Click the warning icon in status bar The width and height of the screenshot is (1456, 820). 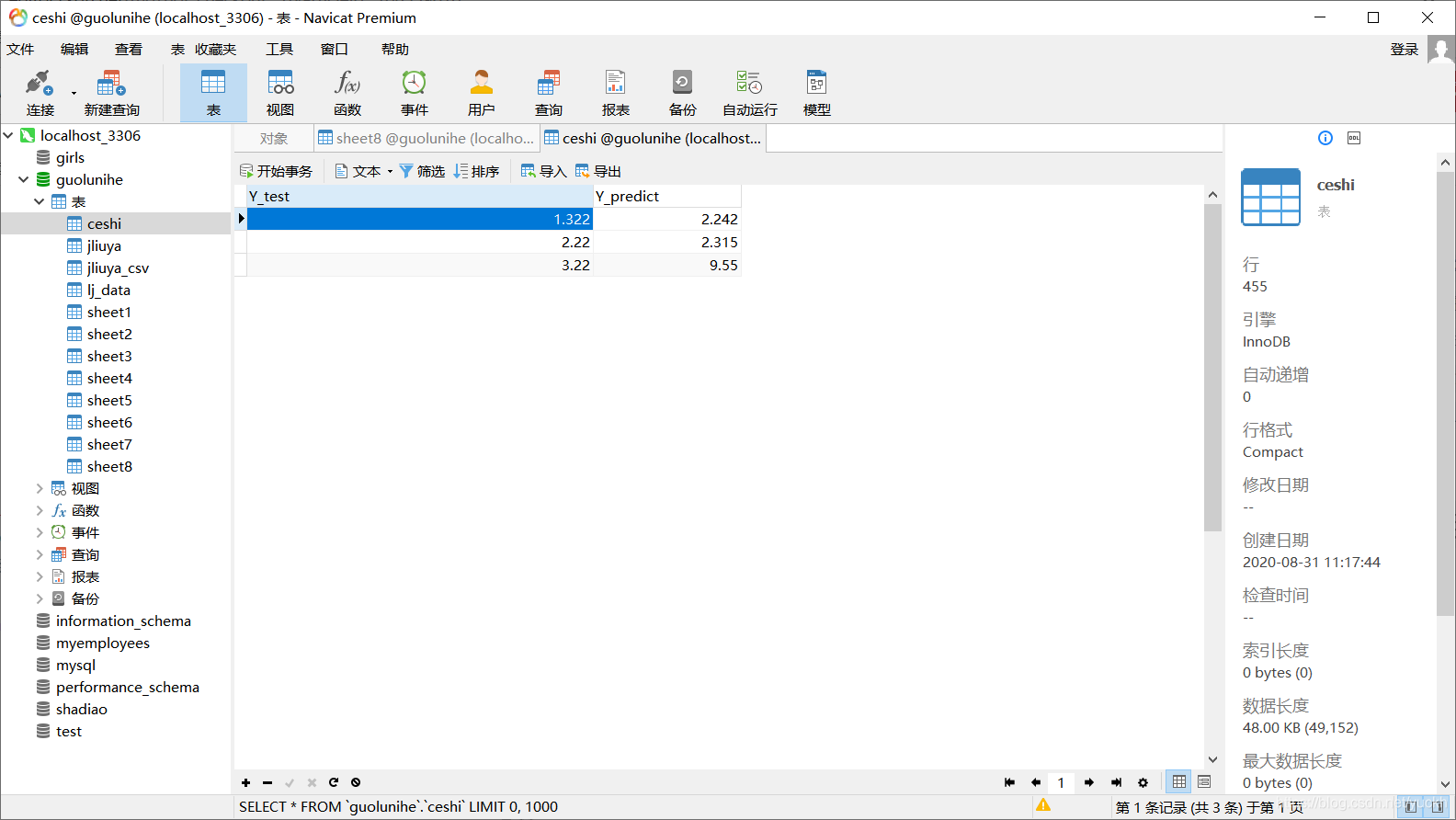(x=1043, y=804)
